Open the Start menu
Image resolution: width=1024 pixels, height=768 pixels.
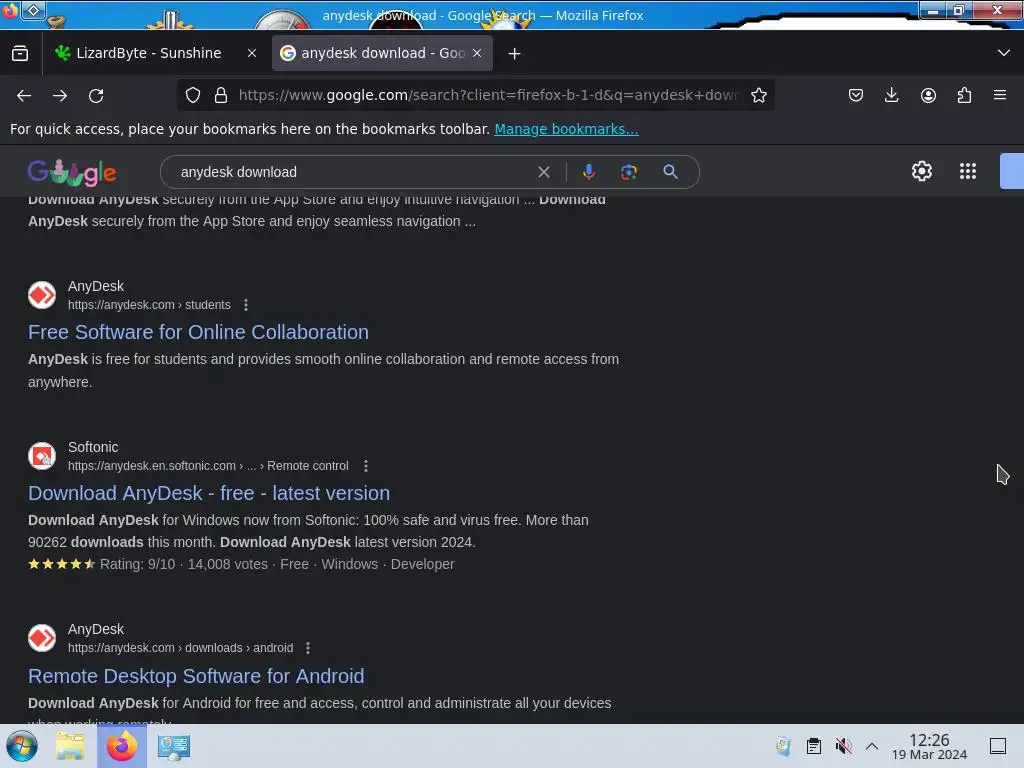(x=22, y=746)
